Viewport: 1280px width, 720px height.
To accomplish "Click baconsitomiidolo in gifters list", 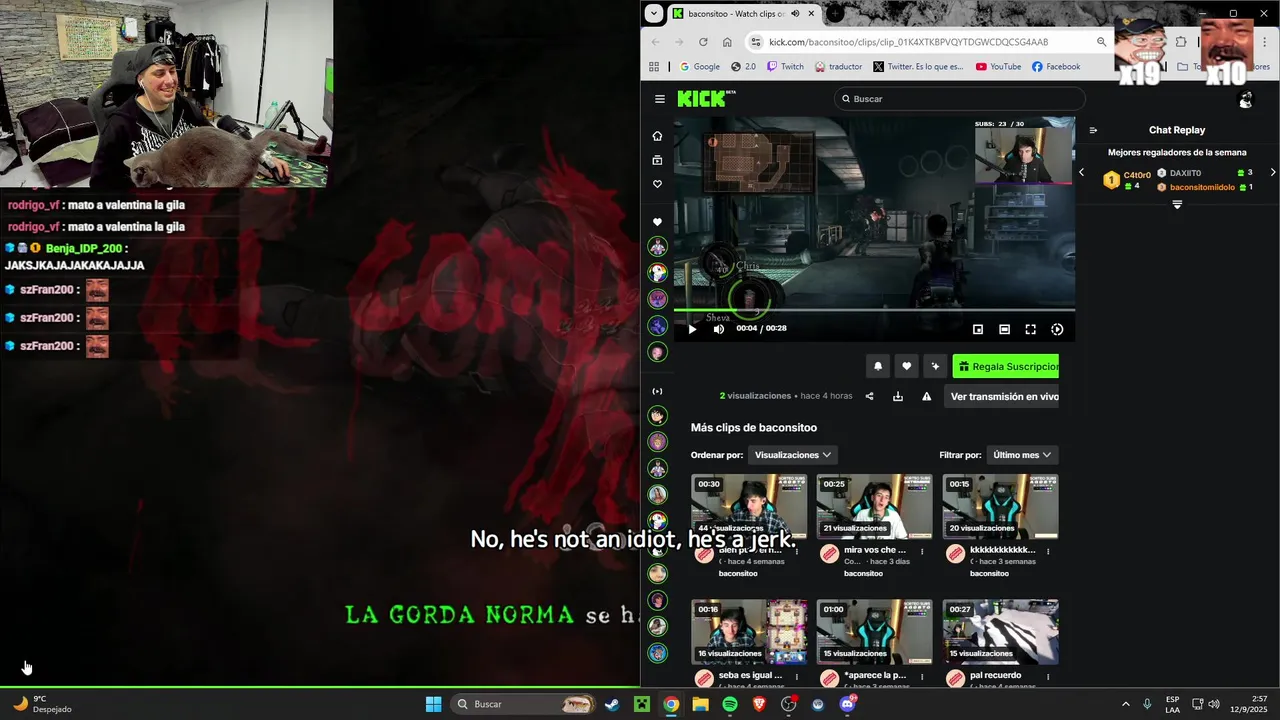I will (x=1201, y=187).
